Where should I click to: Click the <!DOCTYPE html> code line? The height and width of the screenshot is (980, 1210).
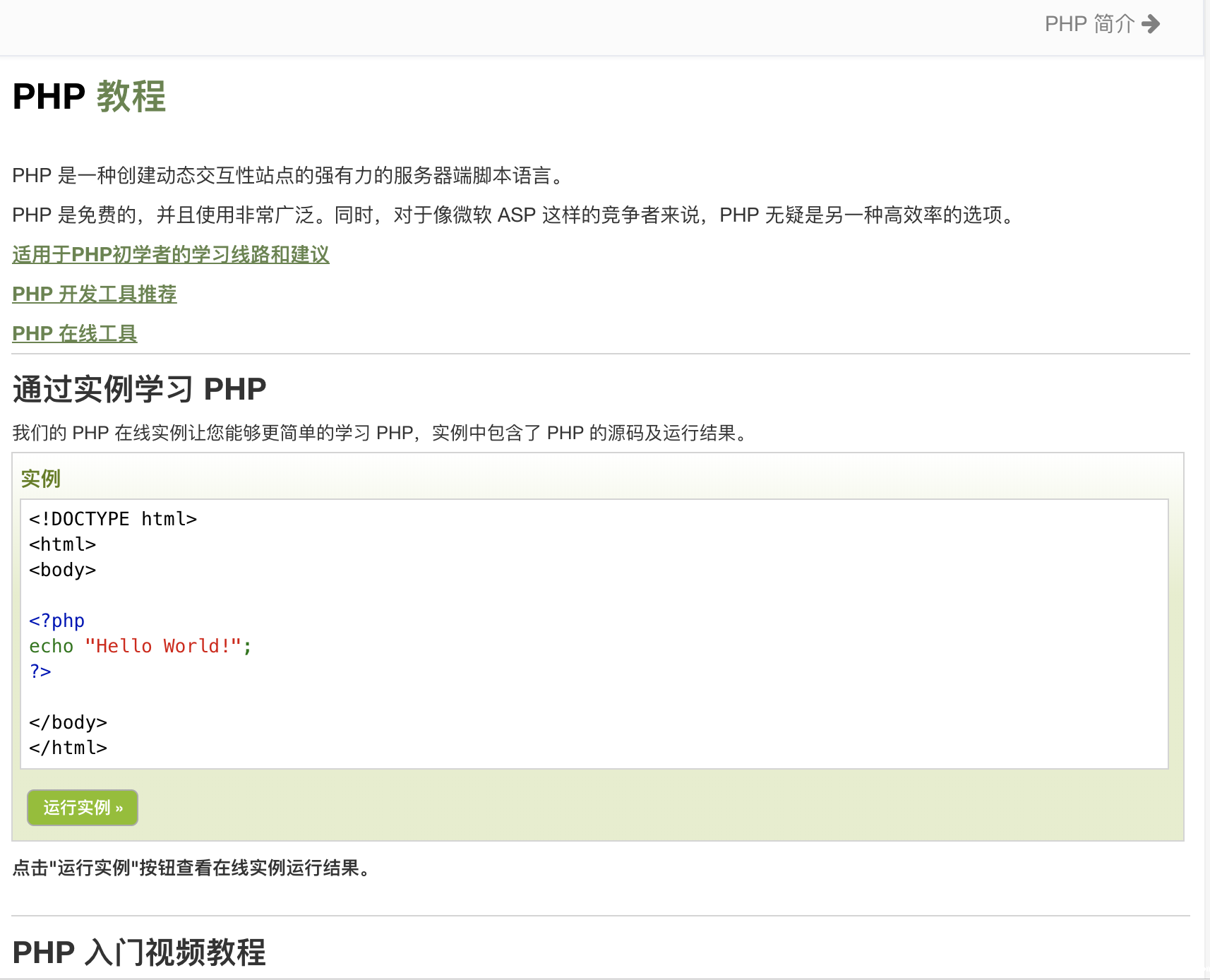113,519
